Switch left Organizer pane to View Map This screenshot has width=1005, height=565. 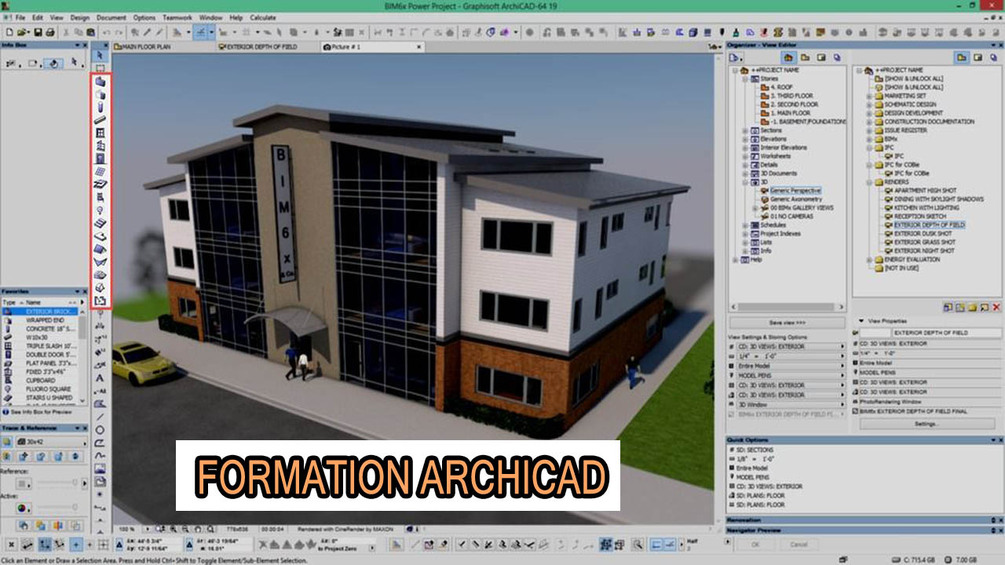[x=805, y=58]
